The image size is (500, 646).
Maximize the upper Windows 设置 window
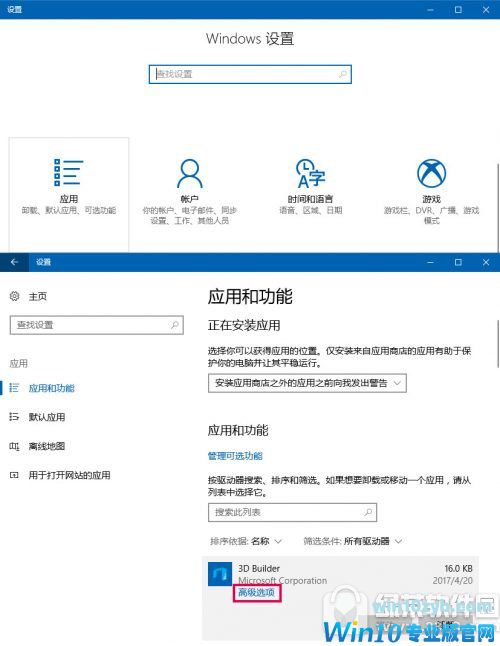click(458, 9)
